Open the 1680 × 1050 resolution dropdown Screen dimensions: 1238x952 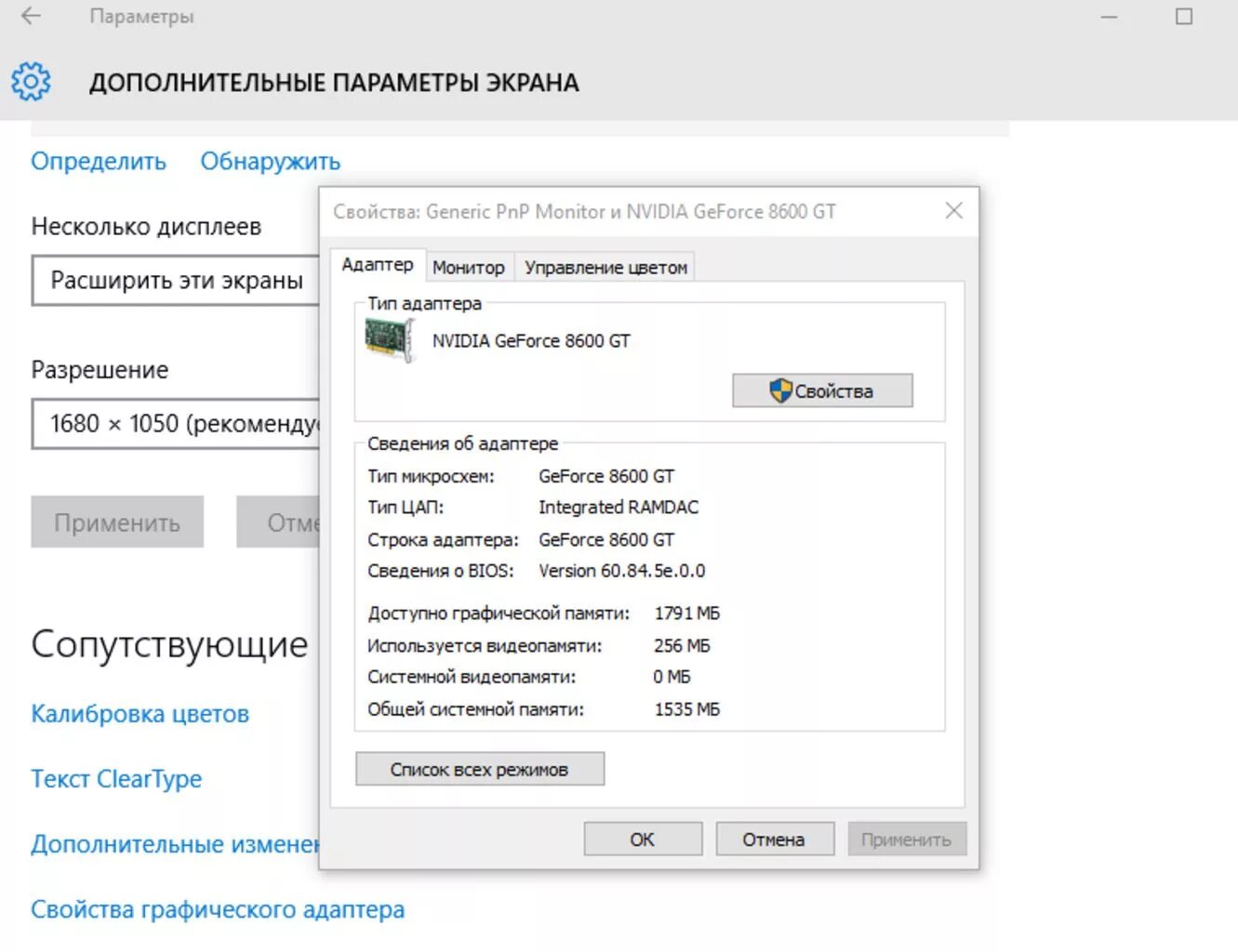pyautogui.click(x=176, y=424)
